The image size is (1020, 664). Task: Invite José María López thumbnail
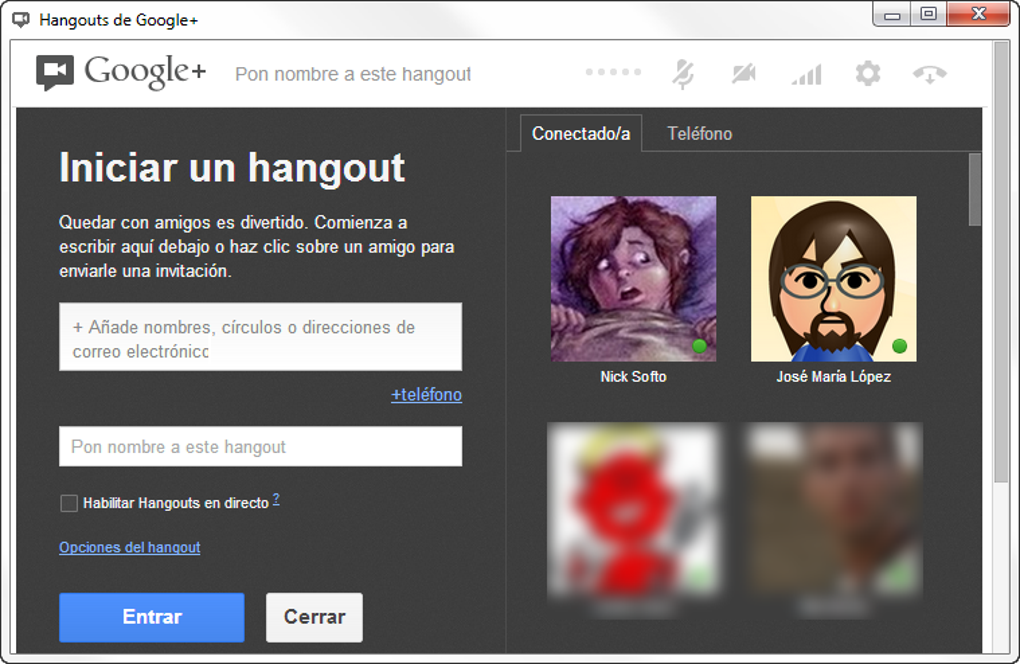point(833,279)
